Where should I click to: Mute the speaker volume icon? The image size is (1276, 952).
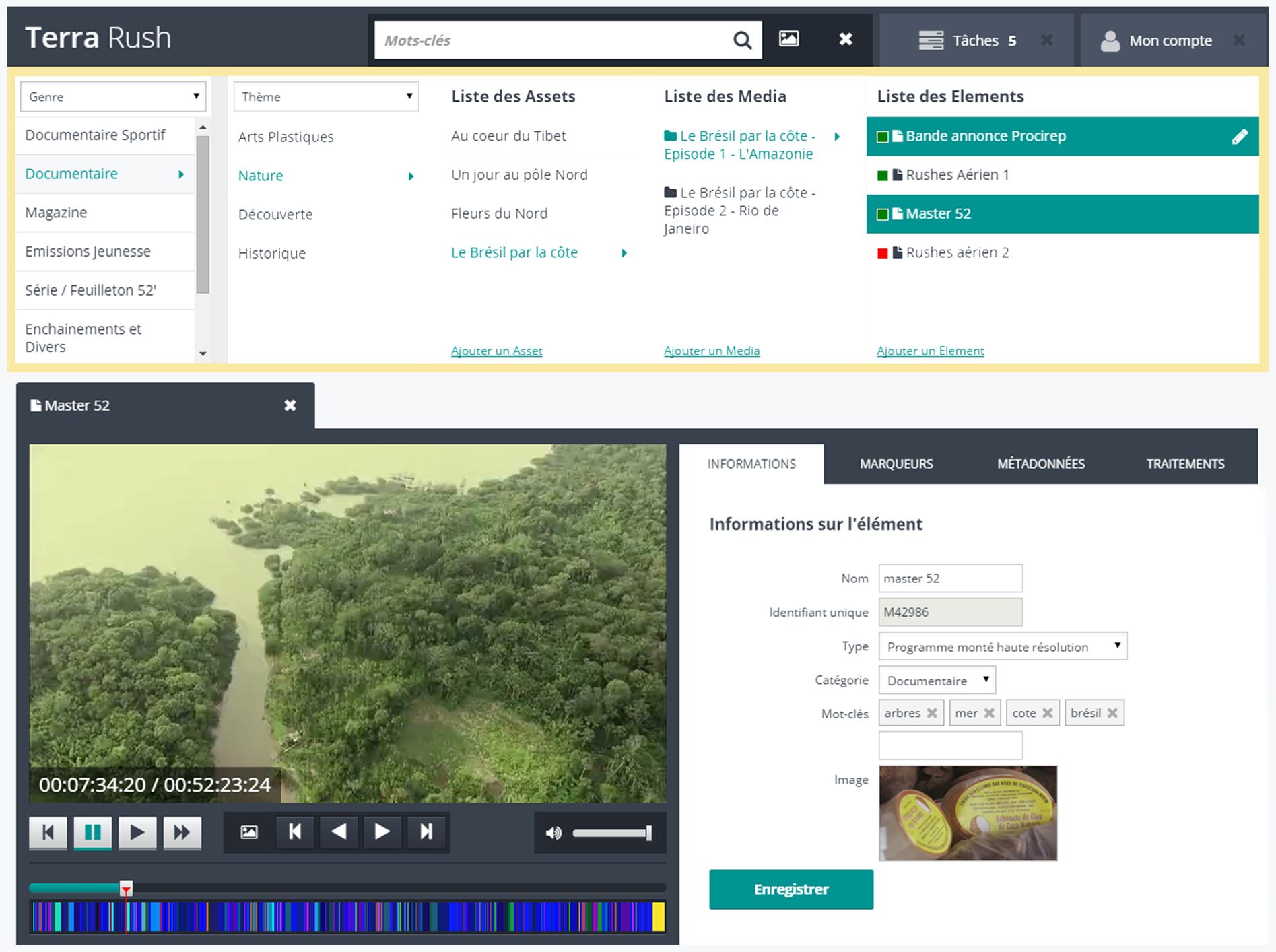pos(553,834)
